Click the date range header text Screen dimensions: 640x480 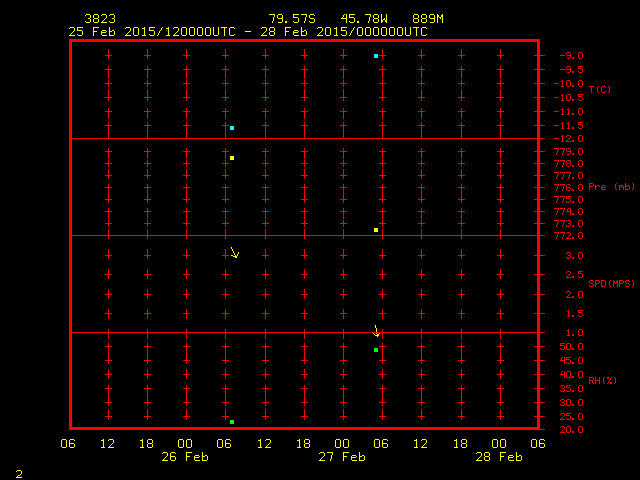click(x=248, y=31)
